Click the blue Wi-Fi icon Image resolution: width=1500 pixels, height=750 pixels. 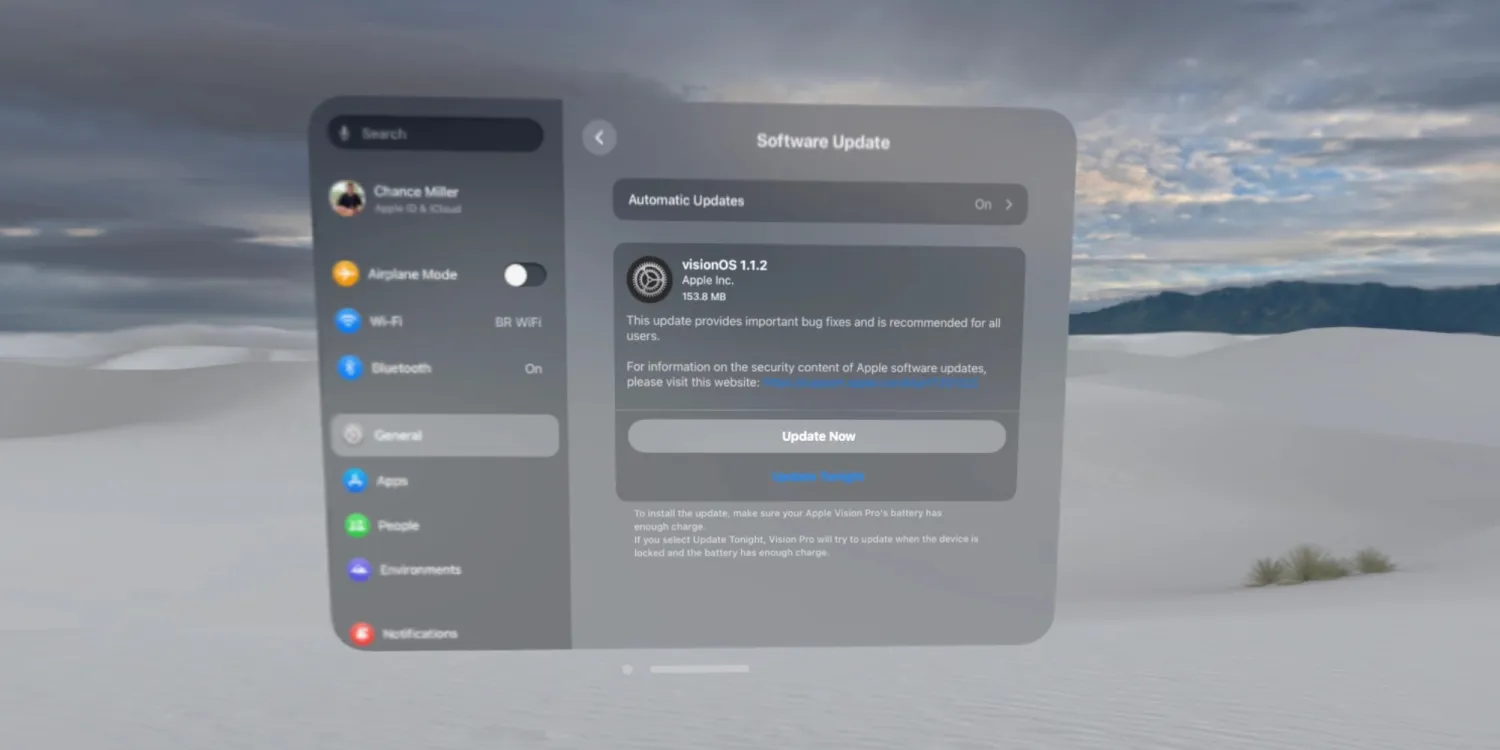[x=348, y=320]
